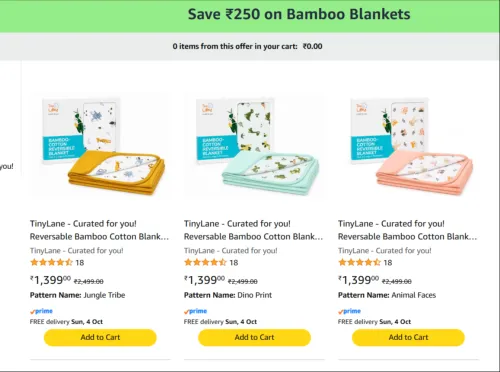Click the star rating of Dino Print blanket

(205, 263)
